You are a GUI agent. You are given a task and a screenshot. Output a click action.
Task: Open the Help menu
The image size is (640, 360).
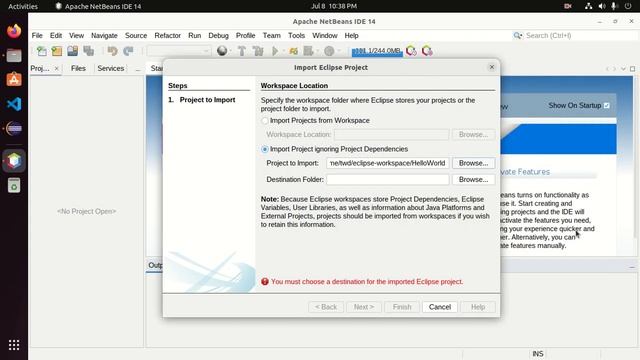pyautogui.click(x=351, y=36)
